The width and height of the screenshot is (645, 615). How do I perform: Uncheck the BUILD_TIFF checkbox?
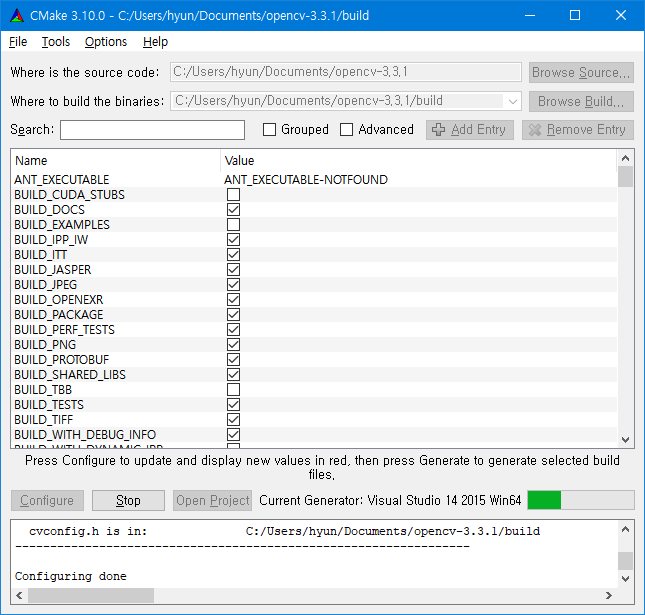(x=233, y=420)
